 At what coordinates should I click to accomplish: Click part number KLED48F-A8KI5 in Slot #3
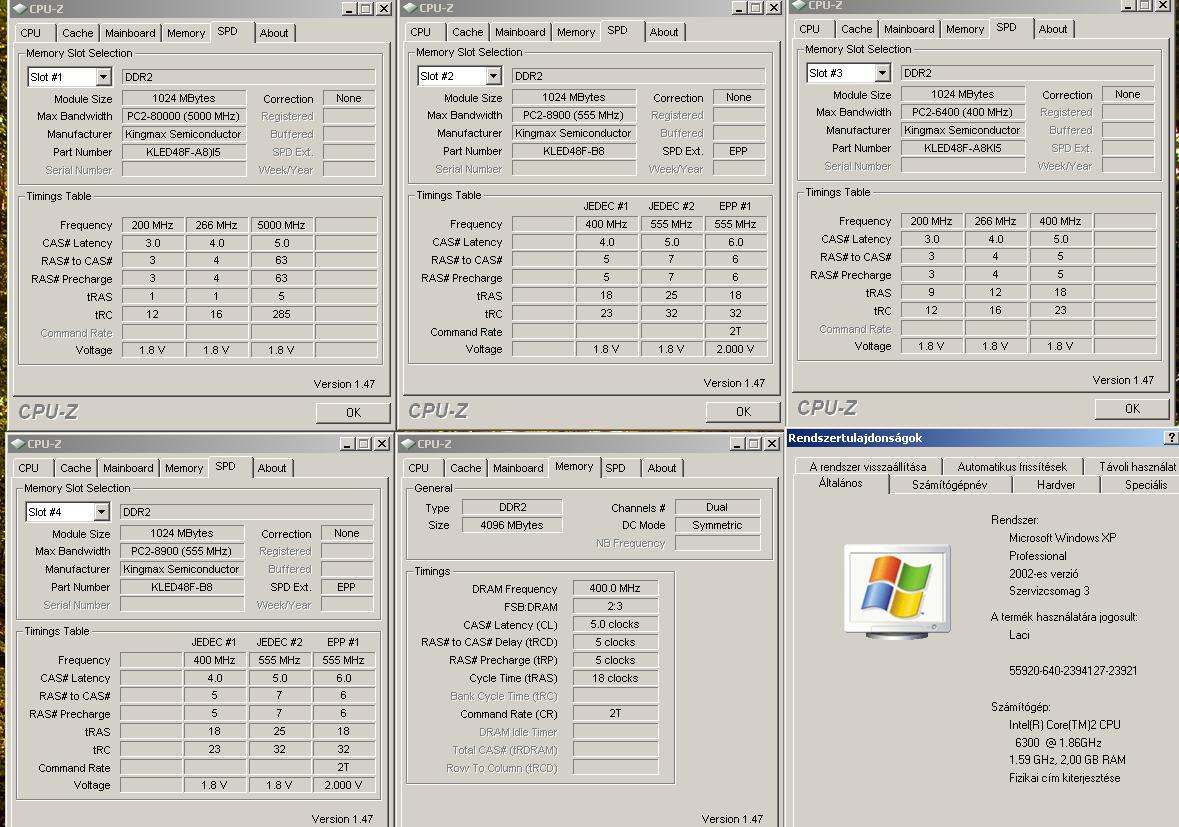(962, 149)
